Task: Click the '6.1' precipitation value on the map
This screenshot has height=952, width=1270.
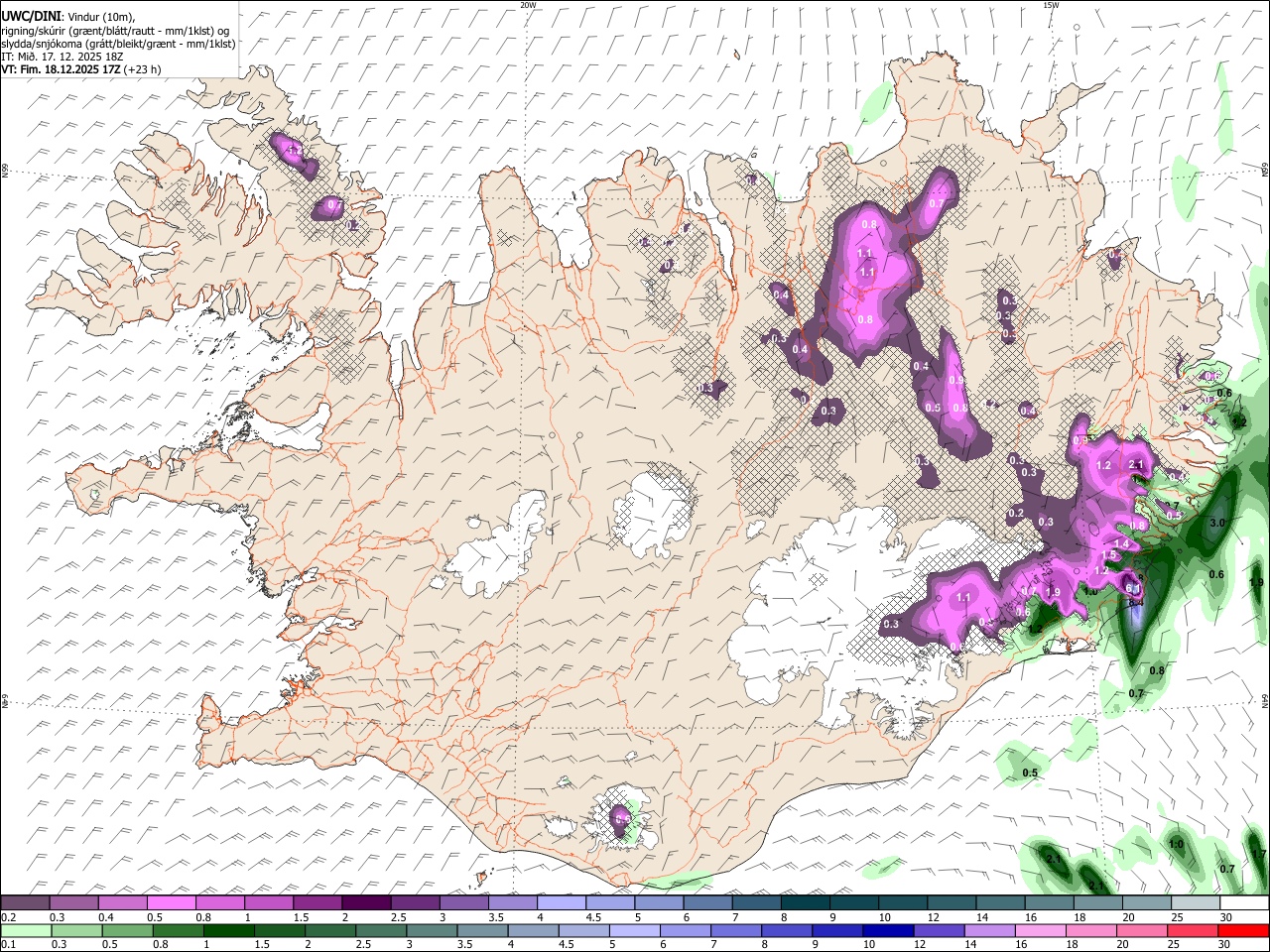Action: (x=1133, y=589)
